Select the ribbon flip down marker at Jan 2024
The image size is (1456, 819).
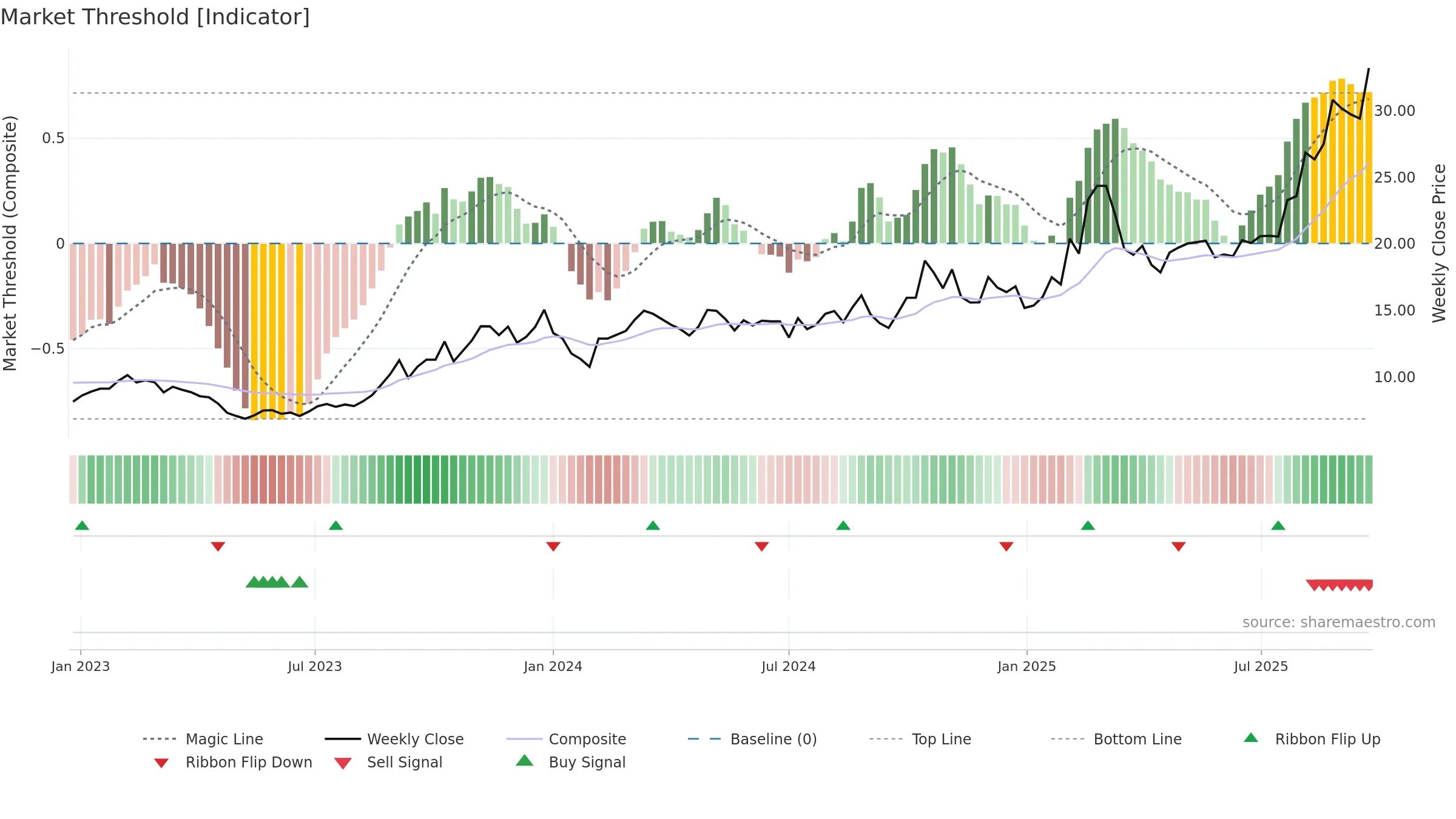click(x=553, y=547)
